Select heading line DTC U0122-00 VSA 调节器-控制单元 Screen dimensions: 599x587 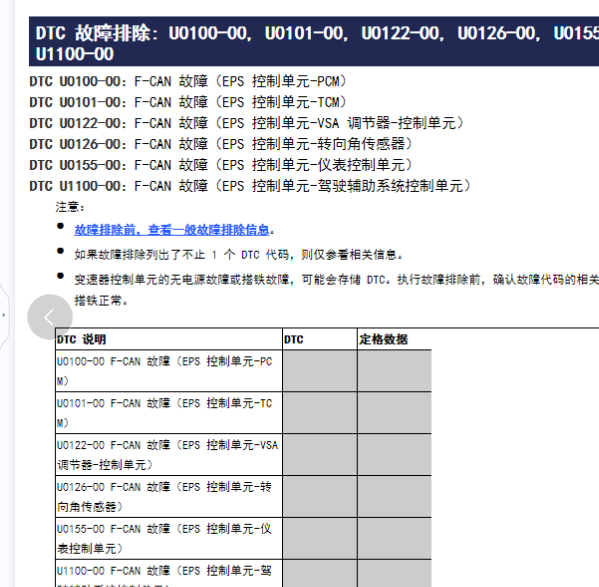[246, 123]
